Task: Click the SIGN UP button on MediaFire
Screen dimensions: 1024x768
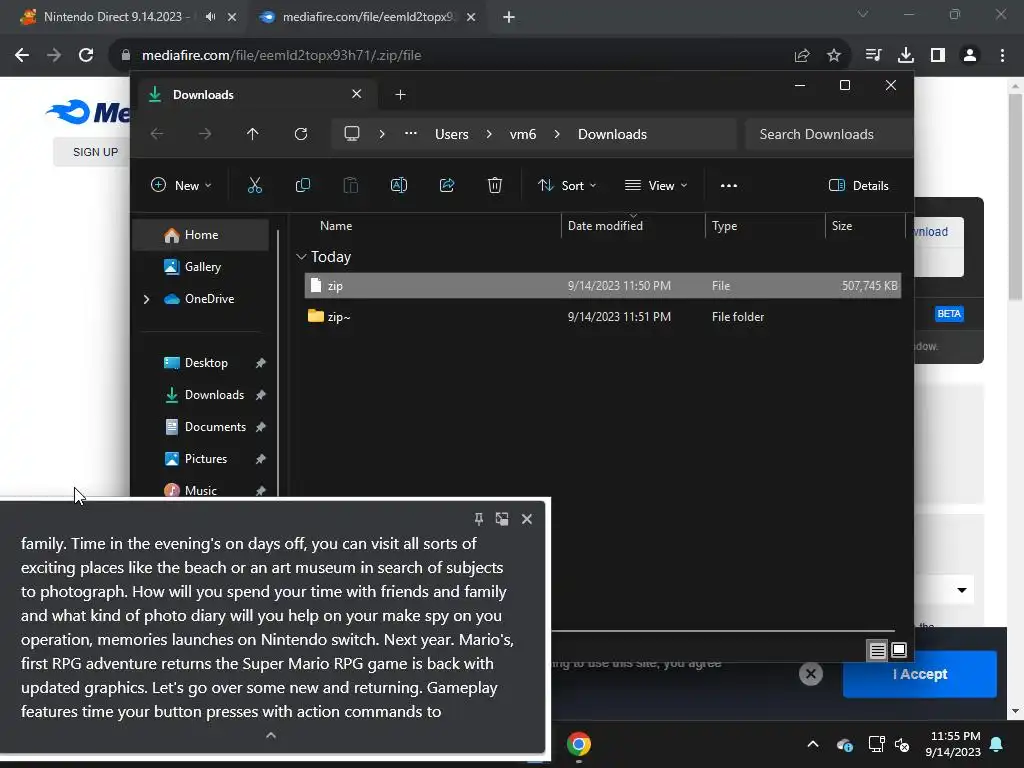Action: 95,152
